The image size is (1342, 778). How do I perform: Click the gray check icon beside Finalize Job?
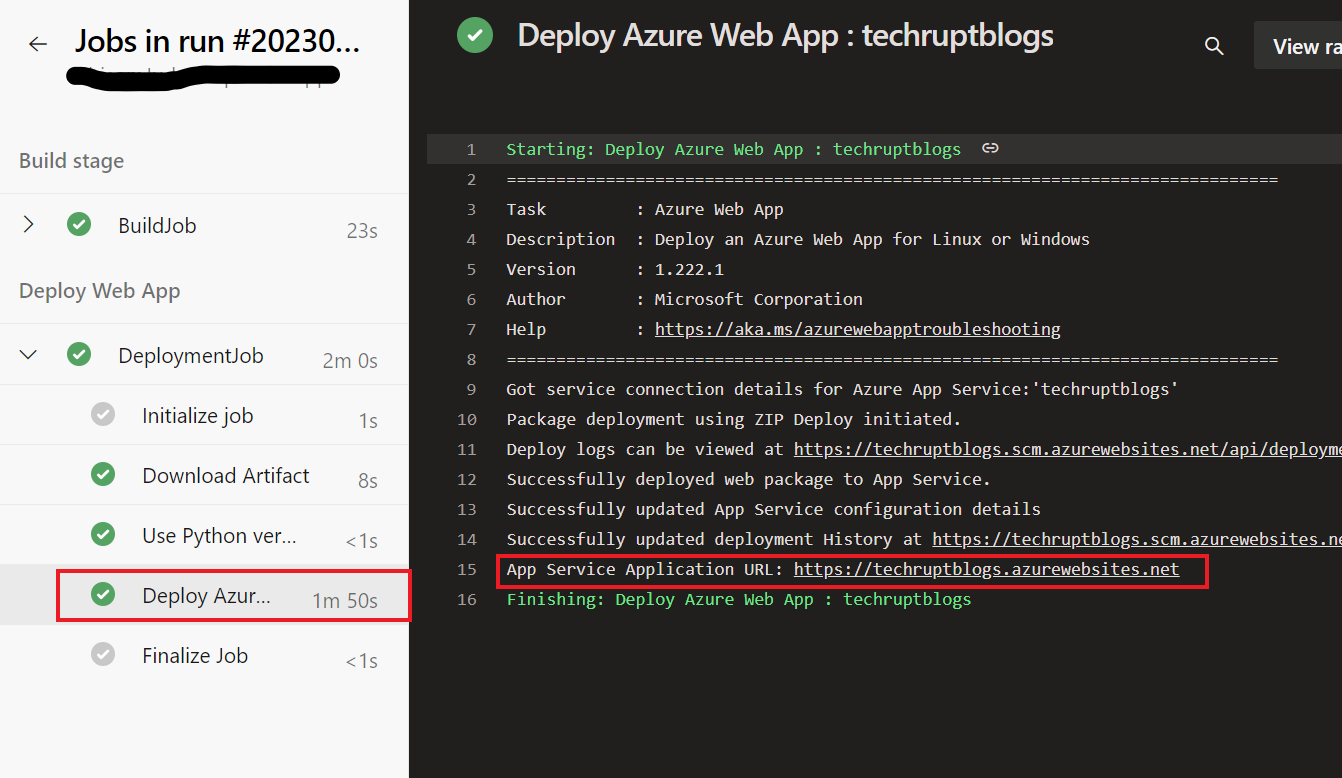(103, 654)
